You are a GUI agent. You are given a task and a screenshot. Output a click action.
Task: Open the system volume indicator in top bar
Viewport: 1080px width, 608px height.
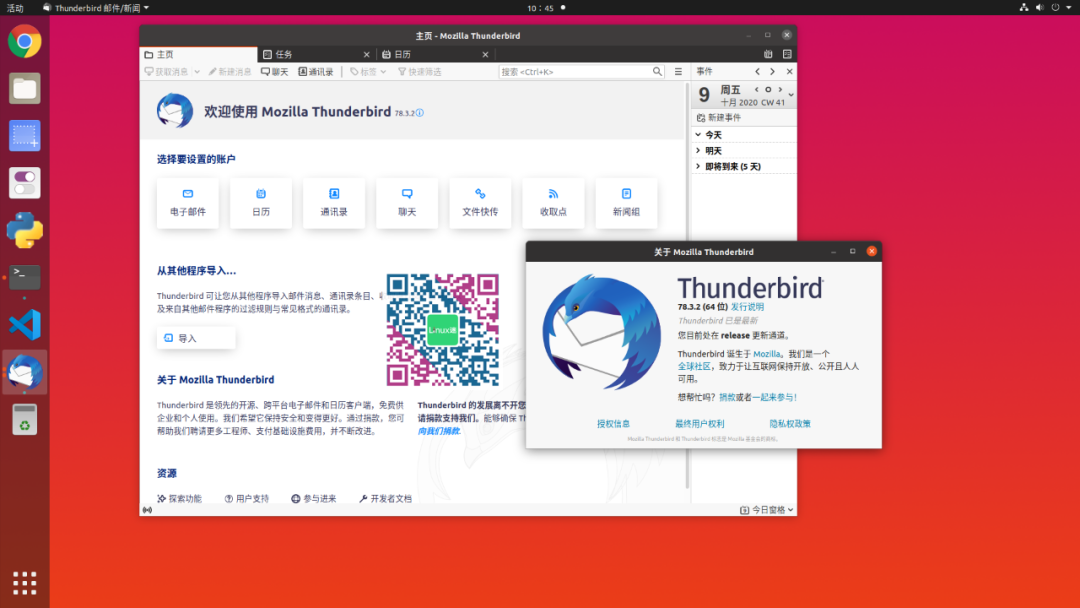tap(1040, 8)
